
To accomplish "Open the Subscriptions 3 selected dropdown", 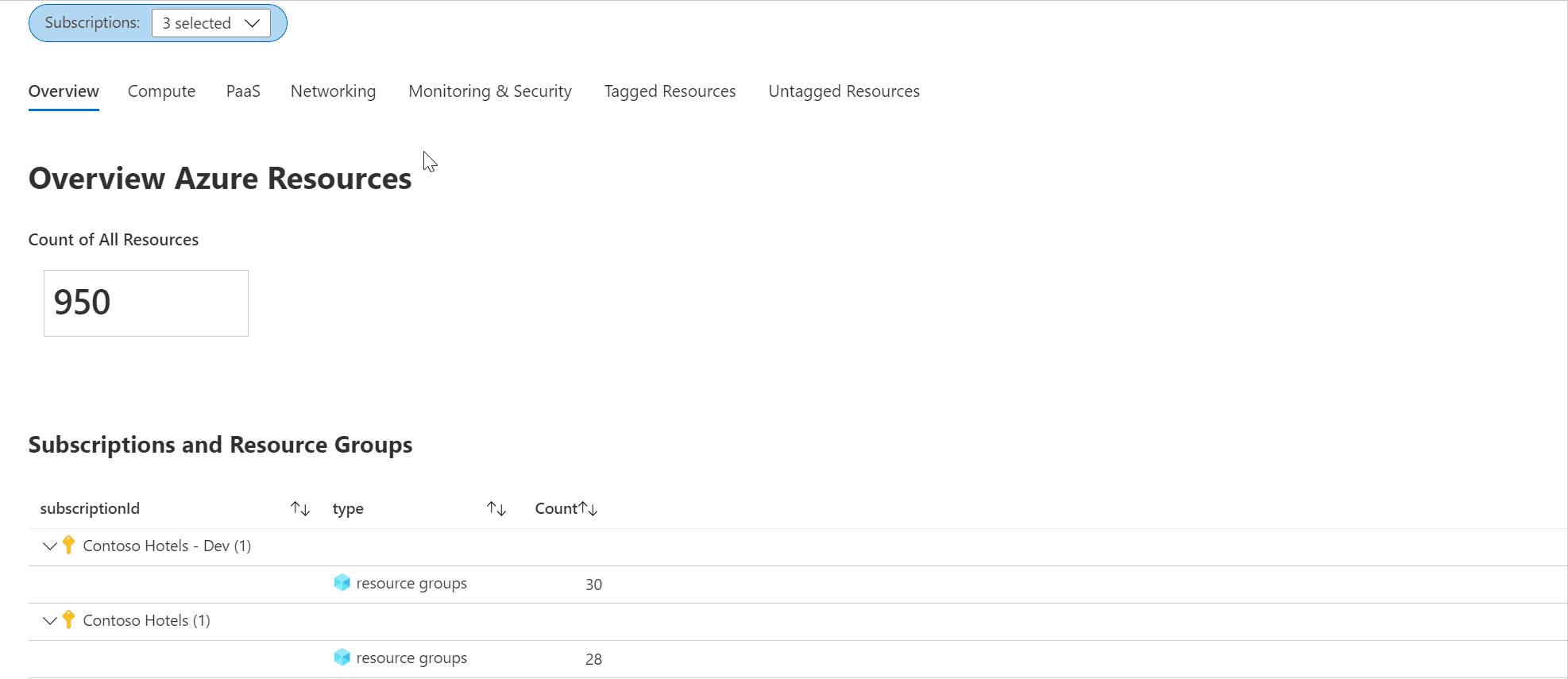I will tap(211, 23).
